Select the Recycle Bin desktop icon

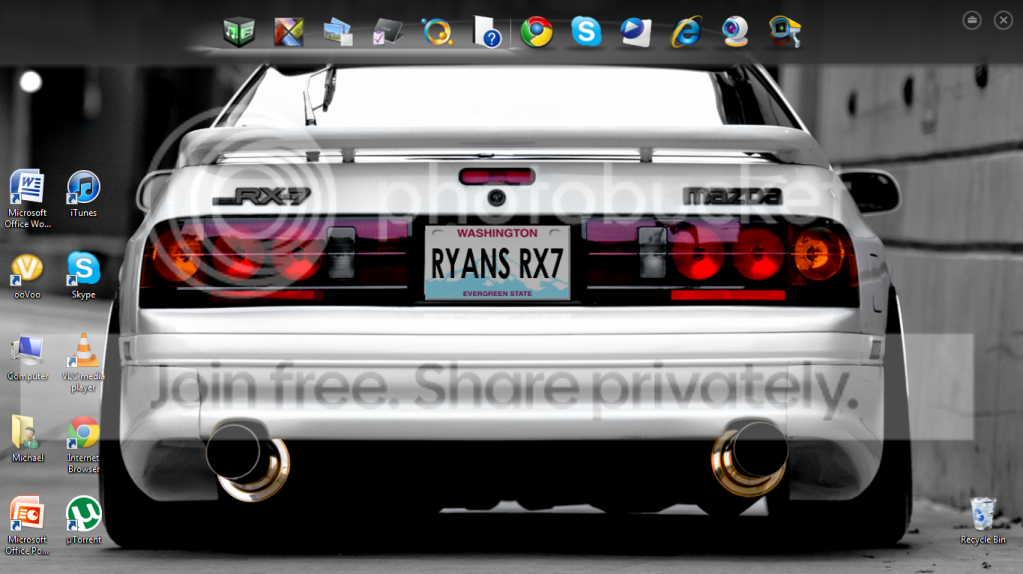click(x=983, y=521)
